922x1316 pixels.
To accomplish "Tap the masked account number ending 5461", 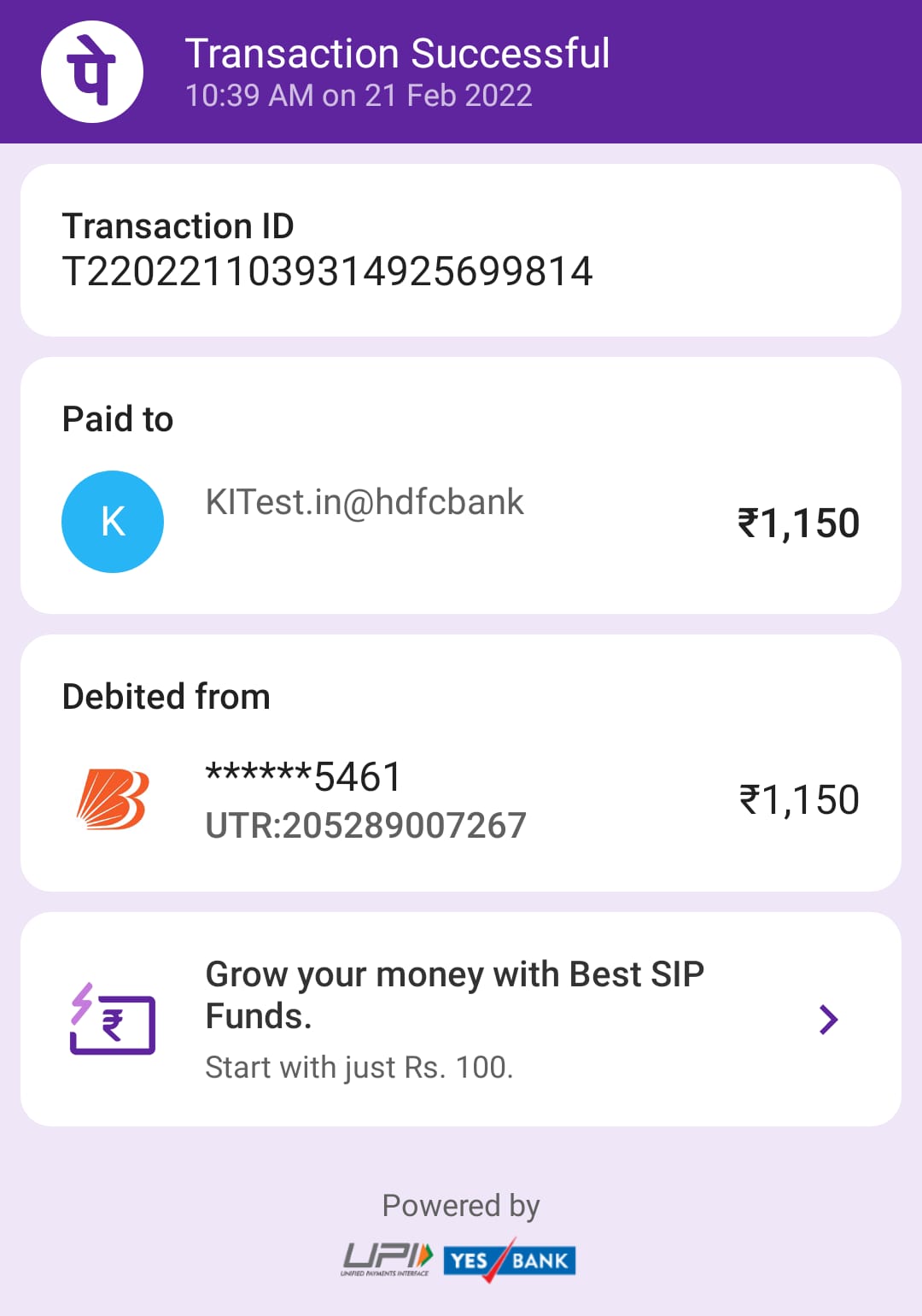I will pyautogui.click(x=303, y=776).
